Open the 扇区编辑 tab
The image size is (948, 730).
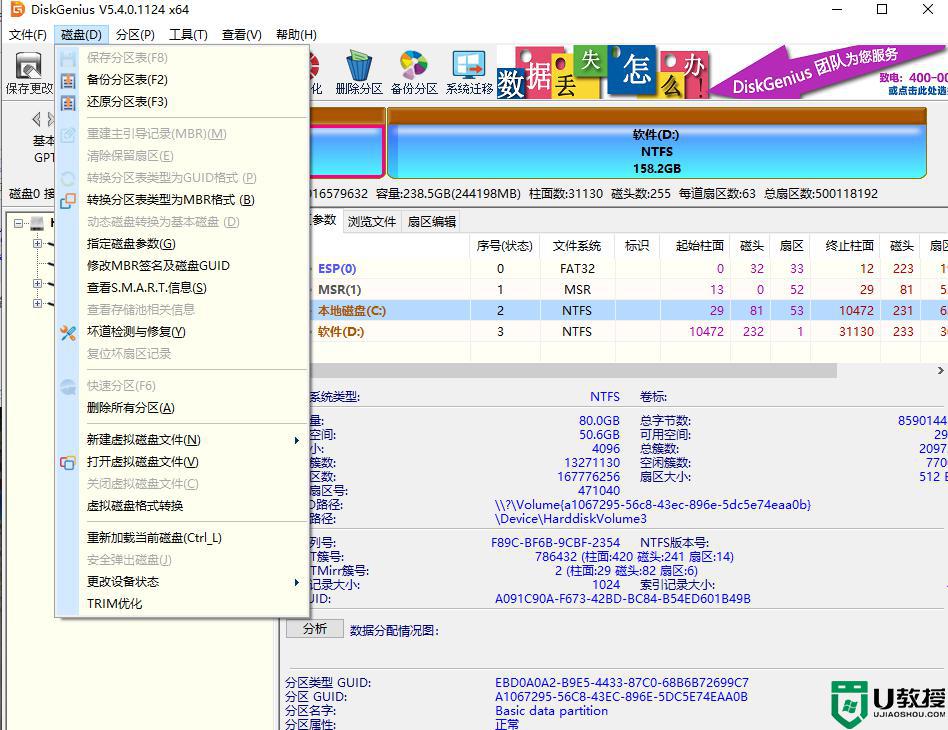coord(432,221)
